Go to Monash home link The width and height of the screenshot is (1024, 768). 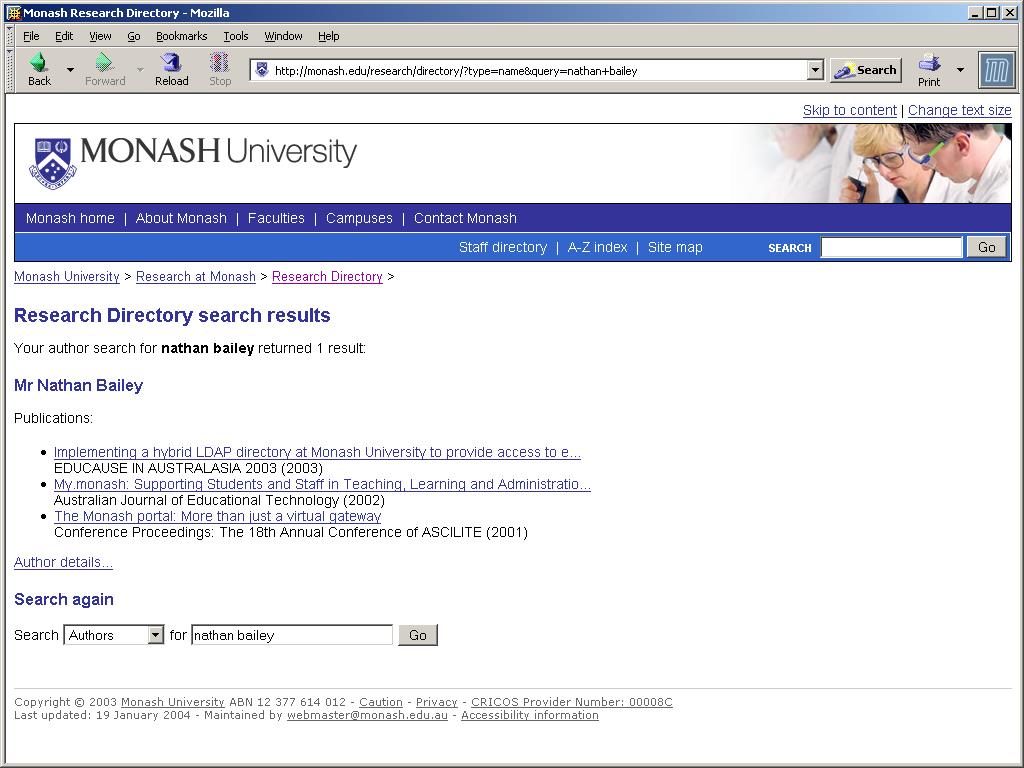click(x=70, y=218)
